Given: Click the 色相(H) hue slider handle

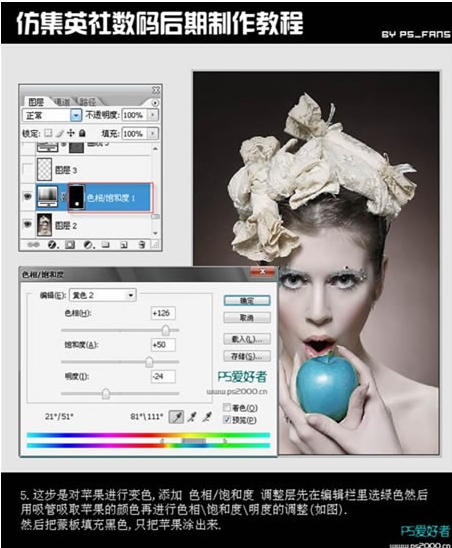Looking at the screenshot, I should [165, 330].
